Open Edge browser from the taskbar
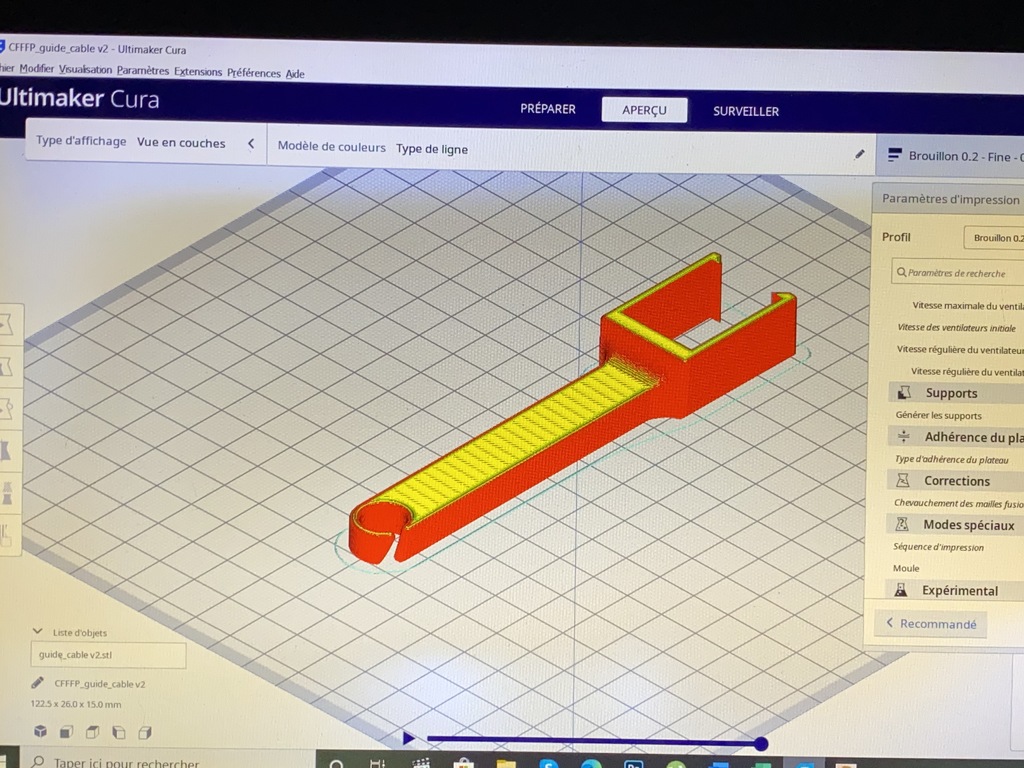This screenshot has width=1024, height=768. click(591, 763)
